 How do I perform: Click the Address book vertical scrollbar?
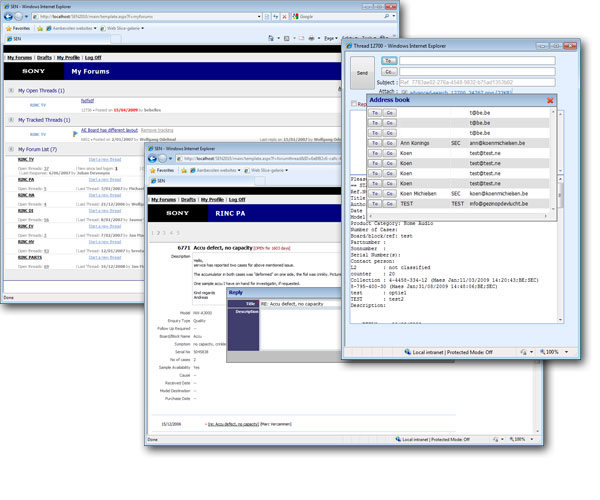(x=553, y=160)
